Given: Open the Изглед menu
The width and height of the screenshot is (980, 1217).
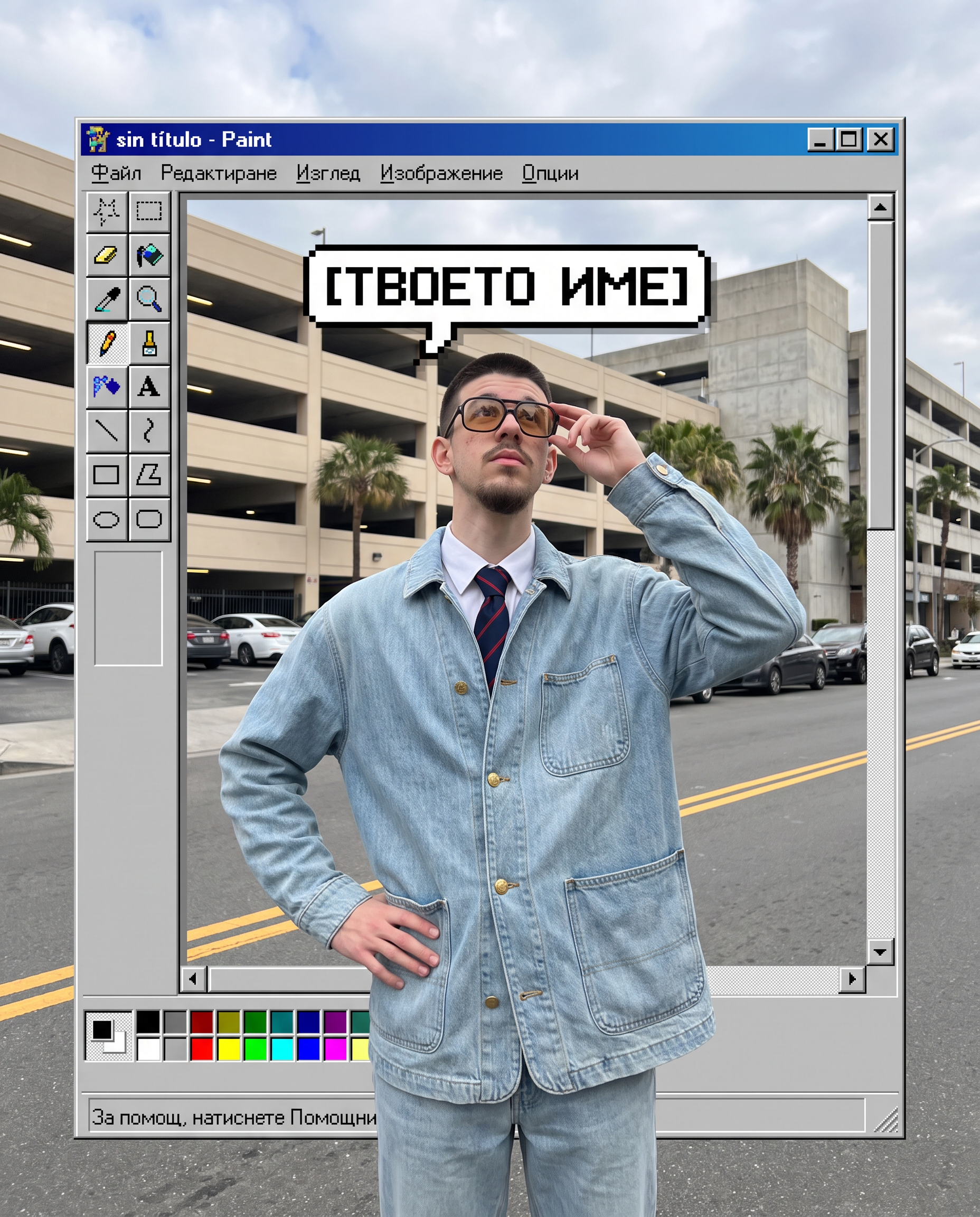Looking at the screenshot, I should point(328,173).
